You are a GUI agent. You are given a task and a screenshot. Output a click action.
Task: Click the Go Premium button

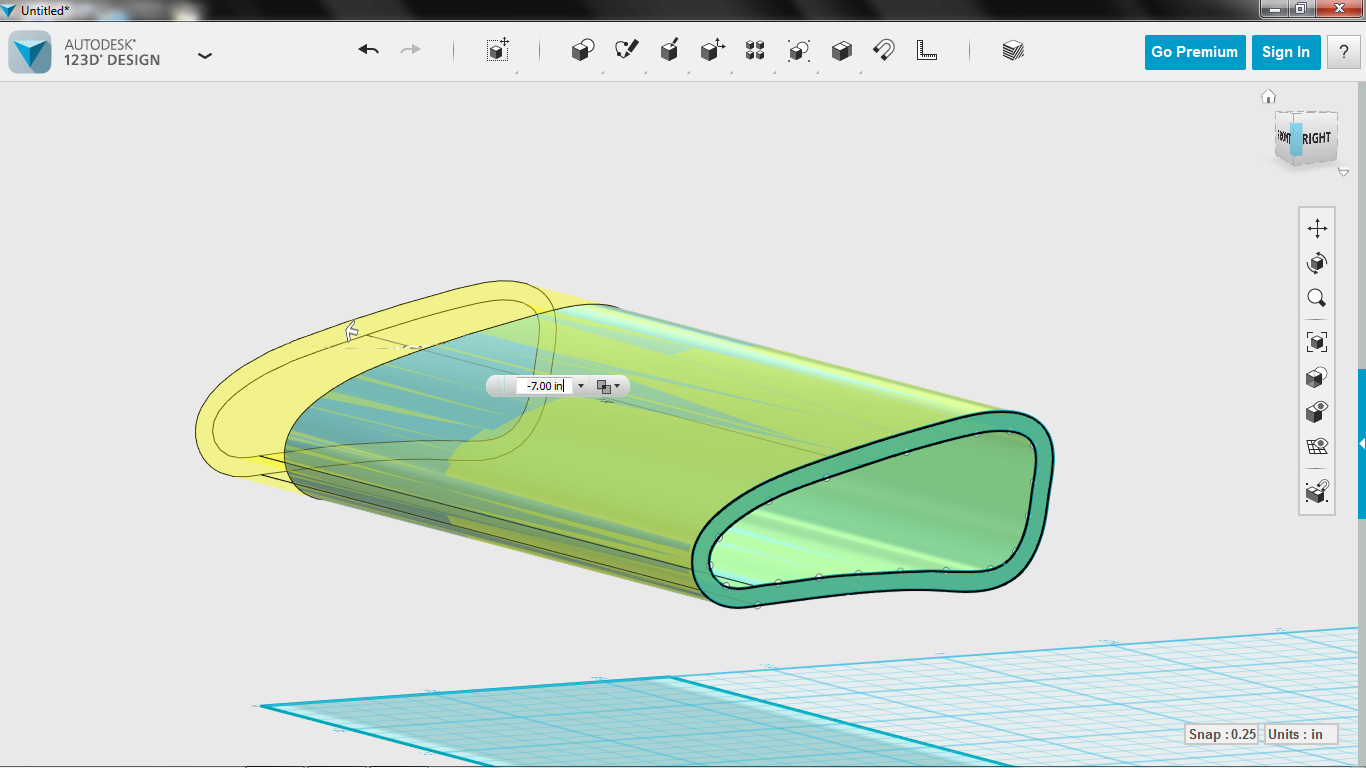coord(1194,52)
